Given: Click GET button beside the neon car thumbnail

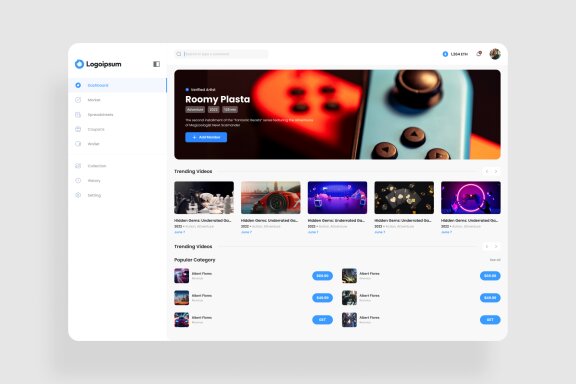Looking at the screenshot, I should pos(323,320).
